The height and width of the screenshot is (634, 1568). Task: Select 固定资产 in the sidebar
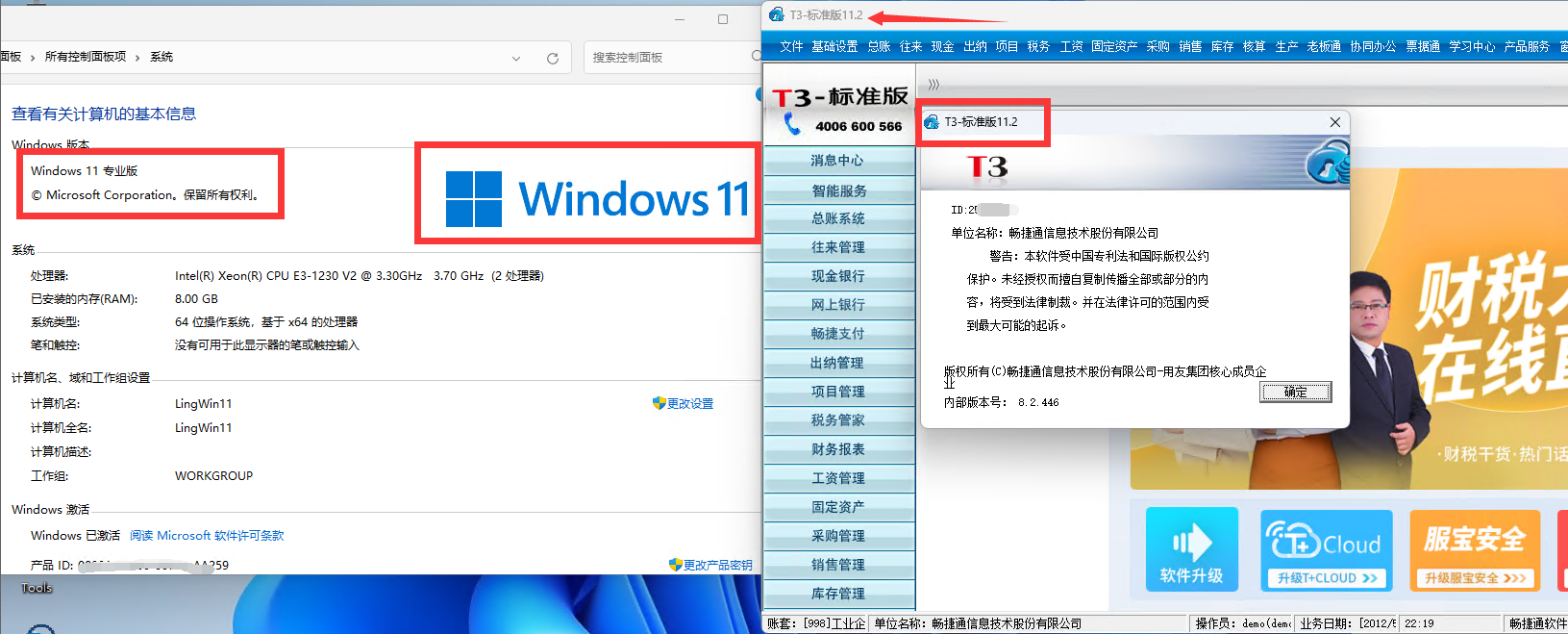838,507
